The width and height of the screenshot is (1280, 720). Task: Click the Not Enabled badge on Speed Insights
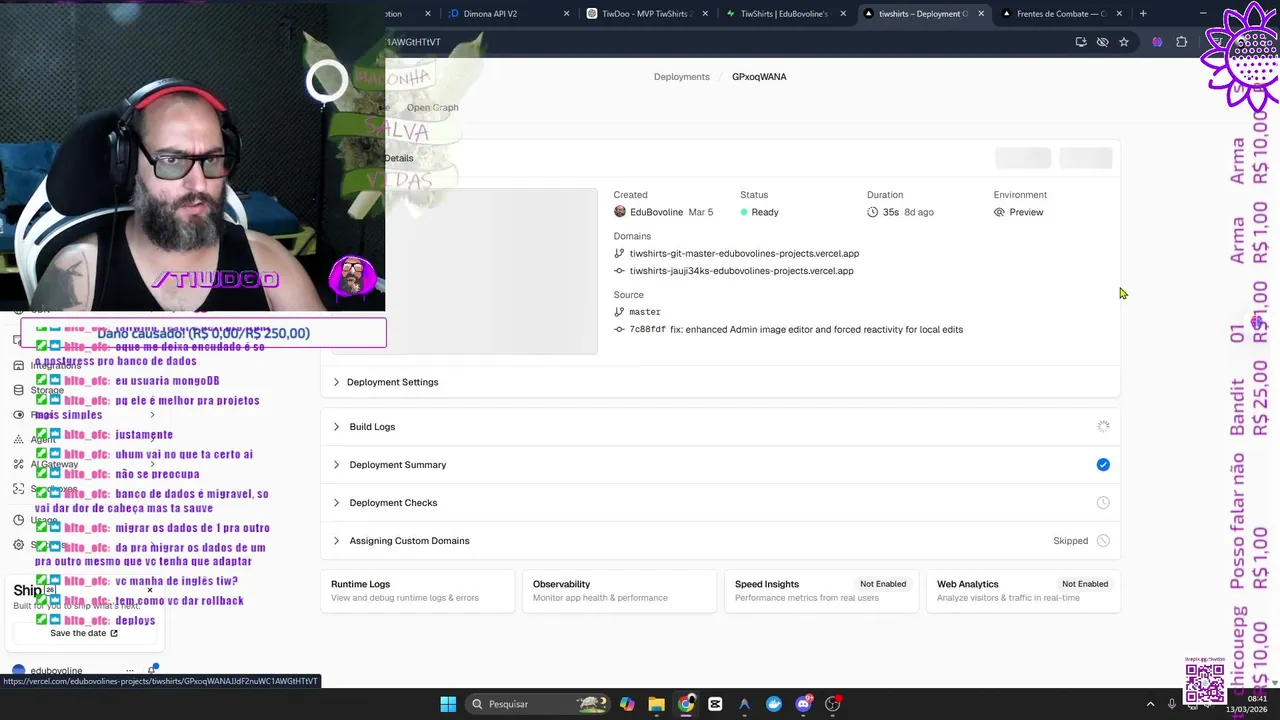pos(883,584)
